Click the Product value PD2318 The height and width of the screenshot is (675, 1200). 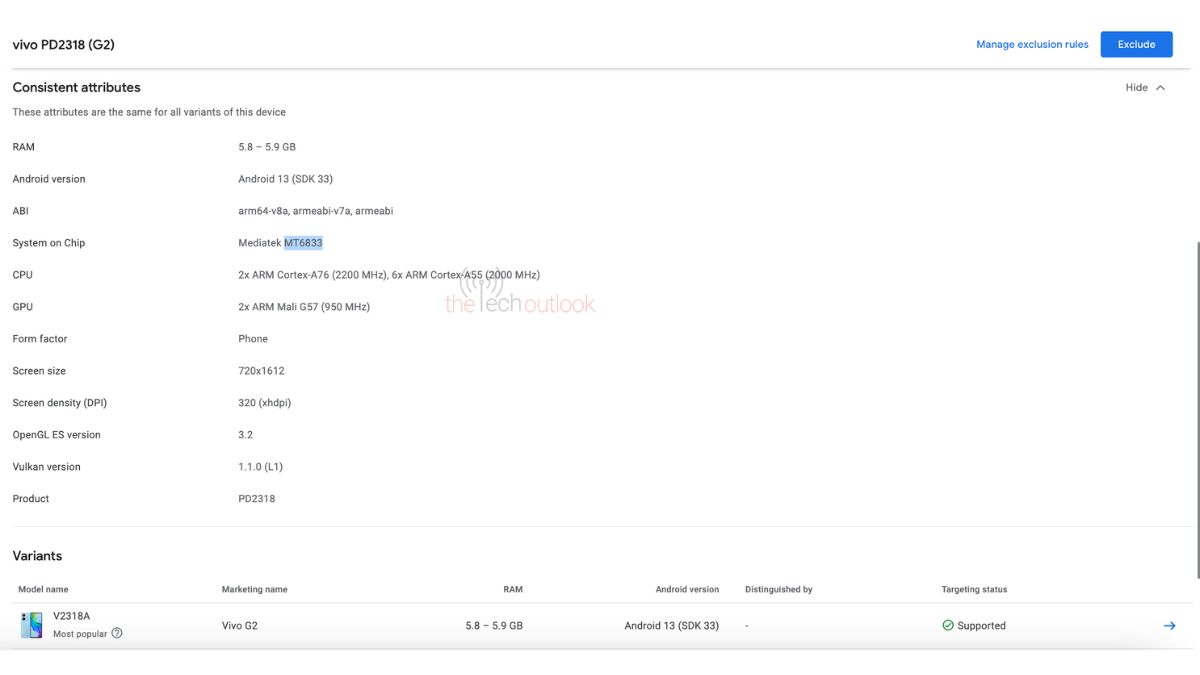tap(256, 499)
